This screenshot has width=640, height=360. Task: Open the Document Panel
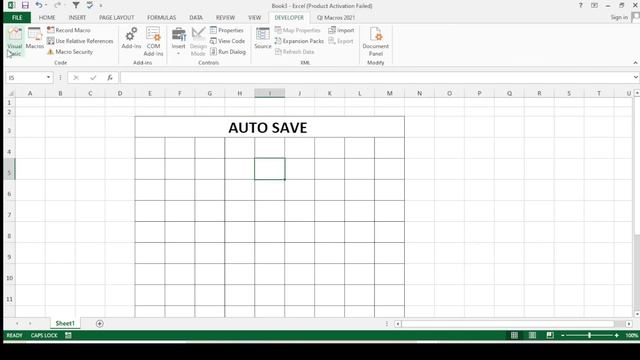(x=376, y=42)
